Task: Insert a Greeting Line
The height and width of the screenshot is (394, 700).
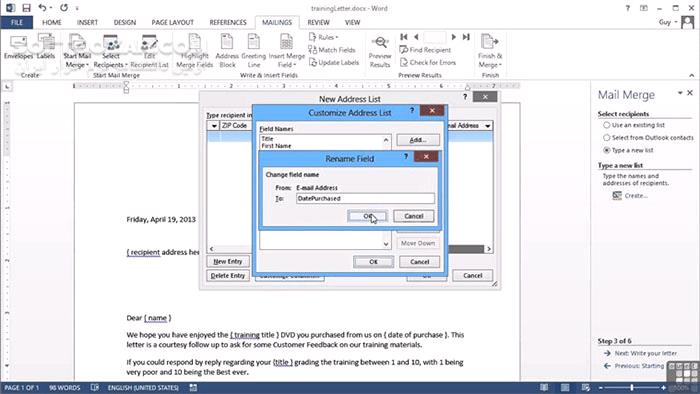Action: (254, 52)
